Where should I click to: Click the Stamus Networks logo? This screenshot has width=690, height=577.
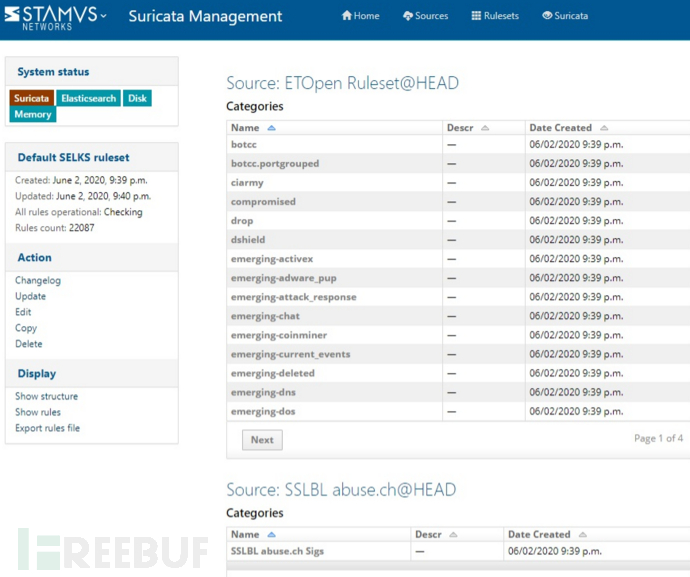click(x=51, y=18)
